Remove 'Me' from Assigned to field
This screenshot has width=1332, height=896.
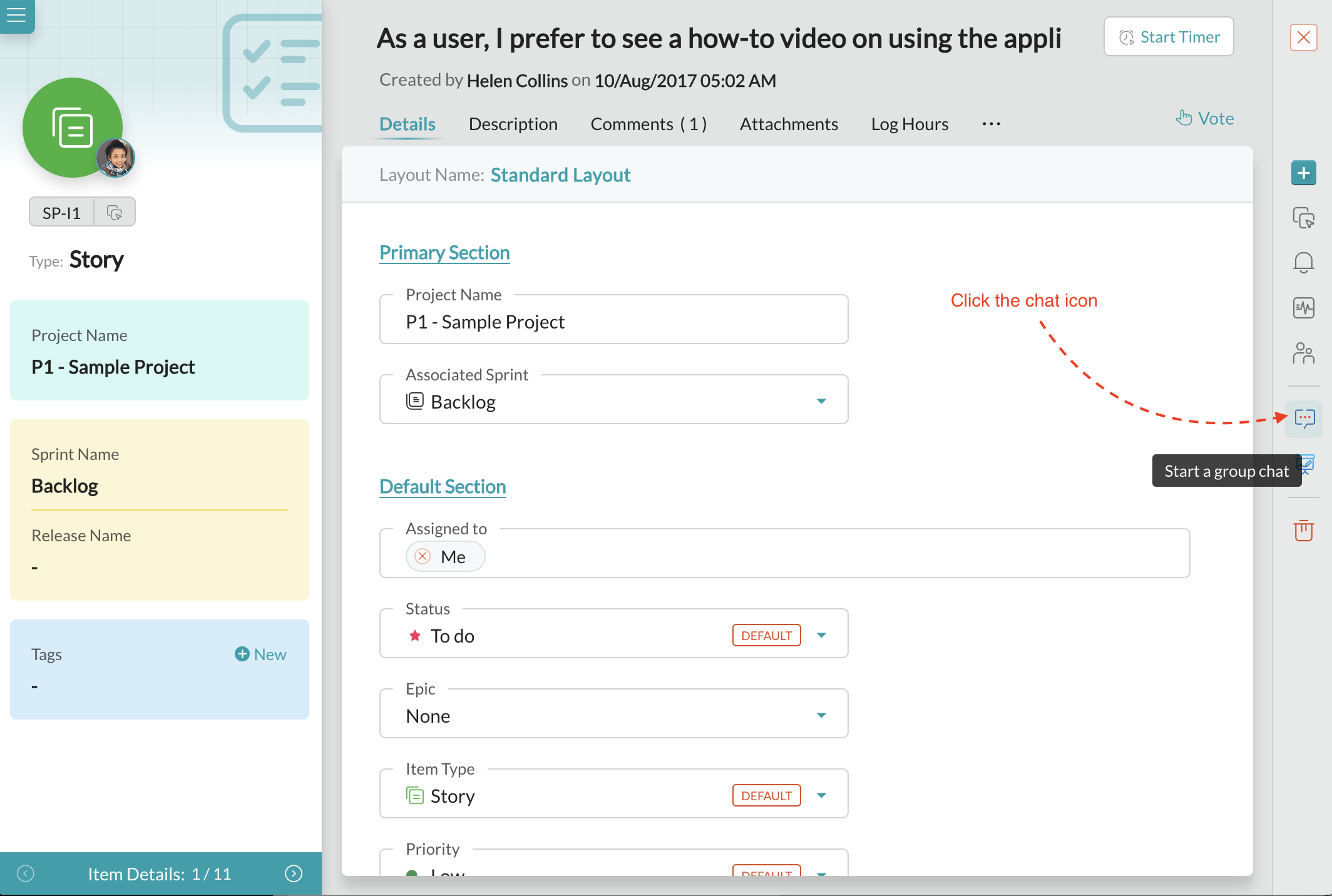[x=423, y=556]
